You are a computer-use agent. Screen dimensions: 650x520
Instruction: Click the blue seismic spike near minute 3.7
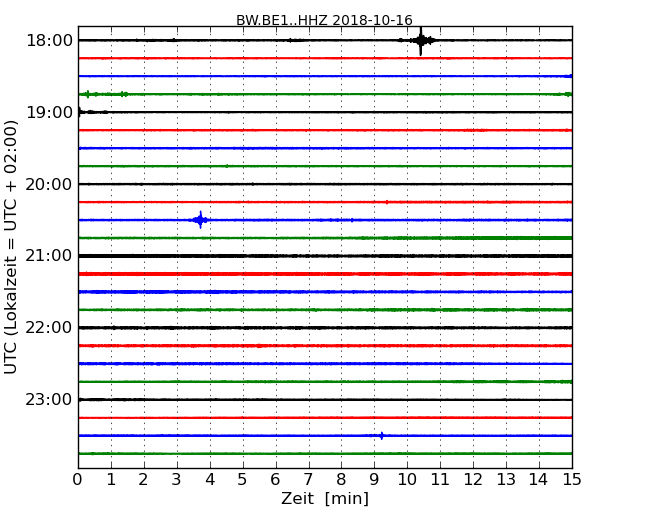201,220
